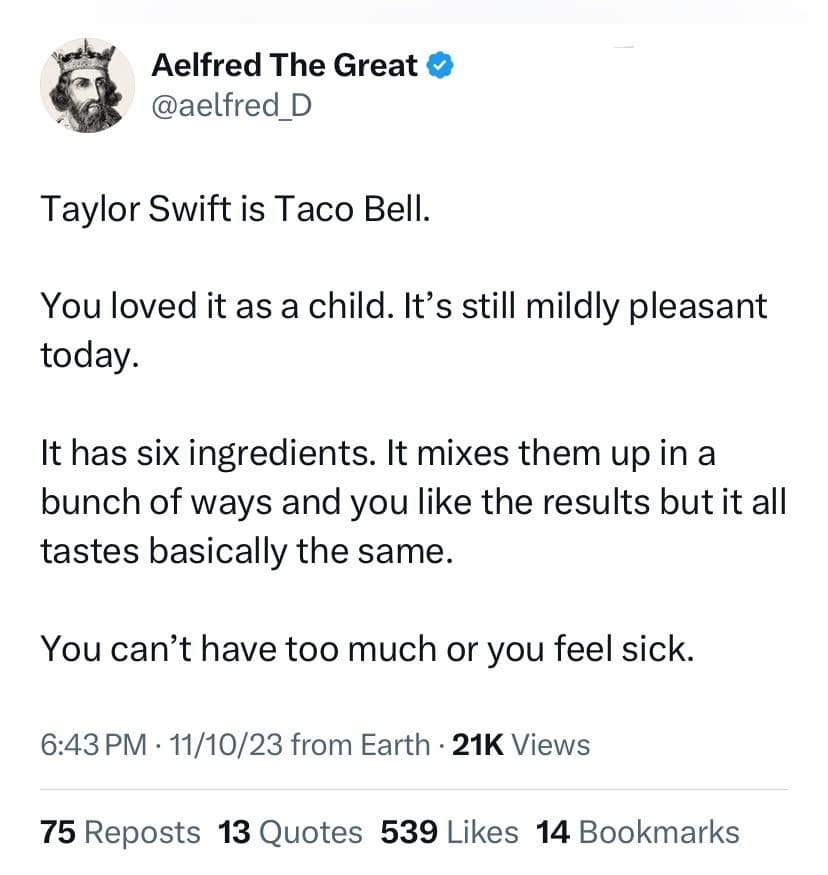Click the 'You loved it as a child' sentence

210,306
